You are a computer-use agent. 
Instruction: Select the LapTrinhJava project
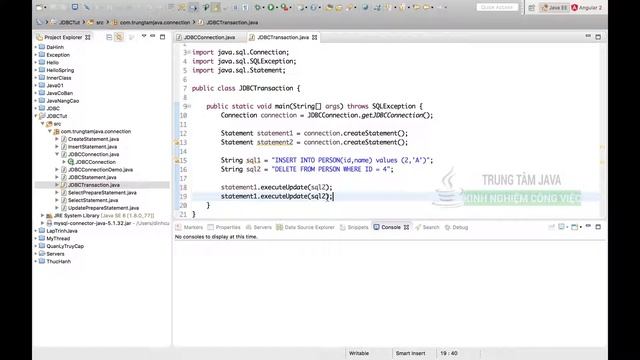click(x=62, y=231)
